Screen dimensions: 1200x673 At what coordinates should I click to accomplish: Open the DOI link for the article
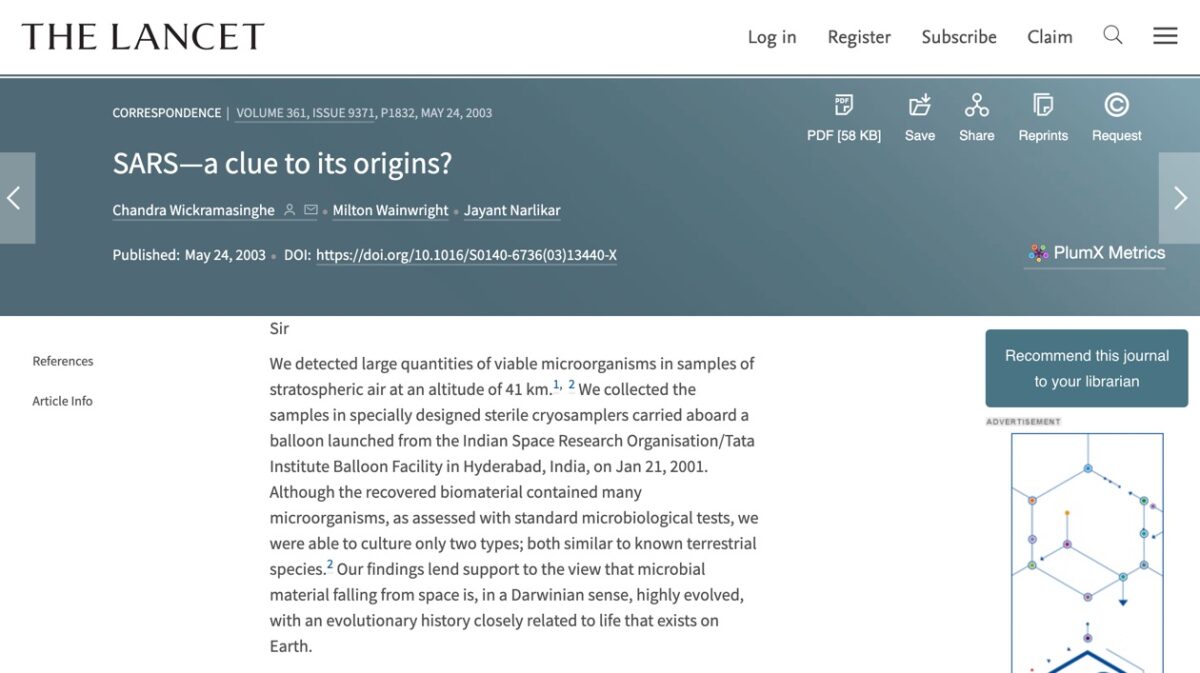pyautogui.click(x=466, y=255)
